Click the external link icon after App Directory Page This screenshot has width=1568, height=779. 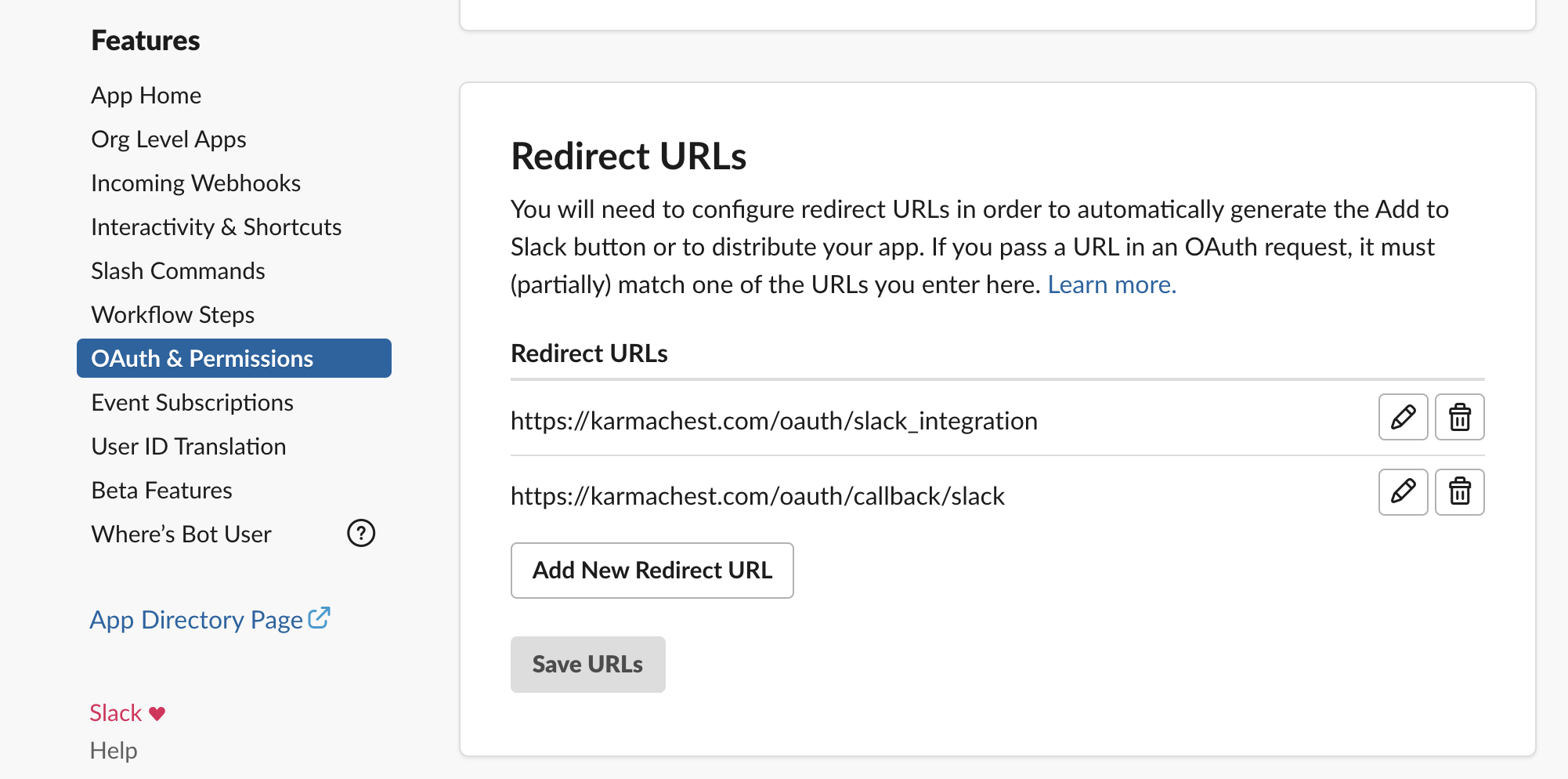[x=320, y=618]
